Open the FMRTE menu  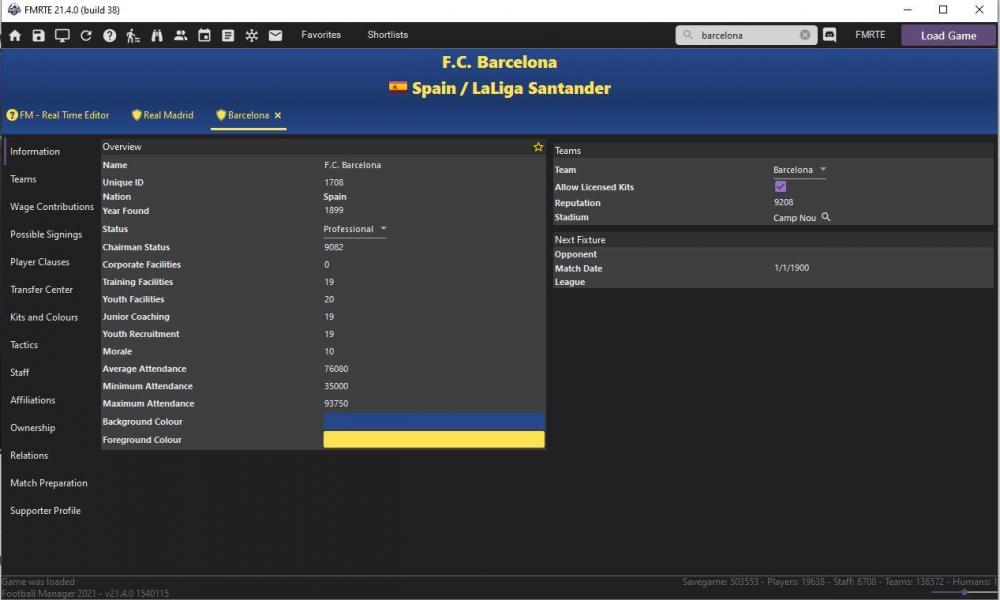[x=871, y=35]
